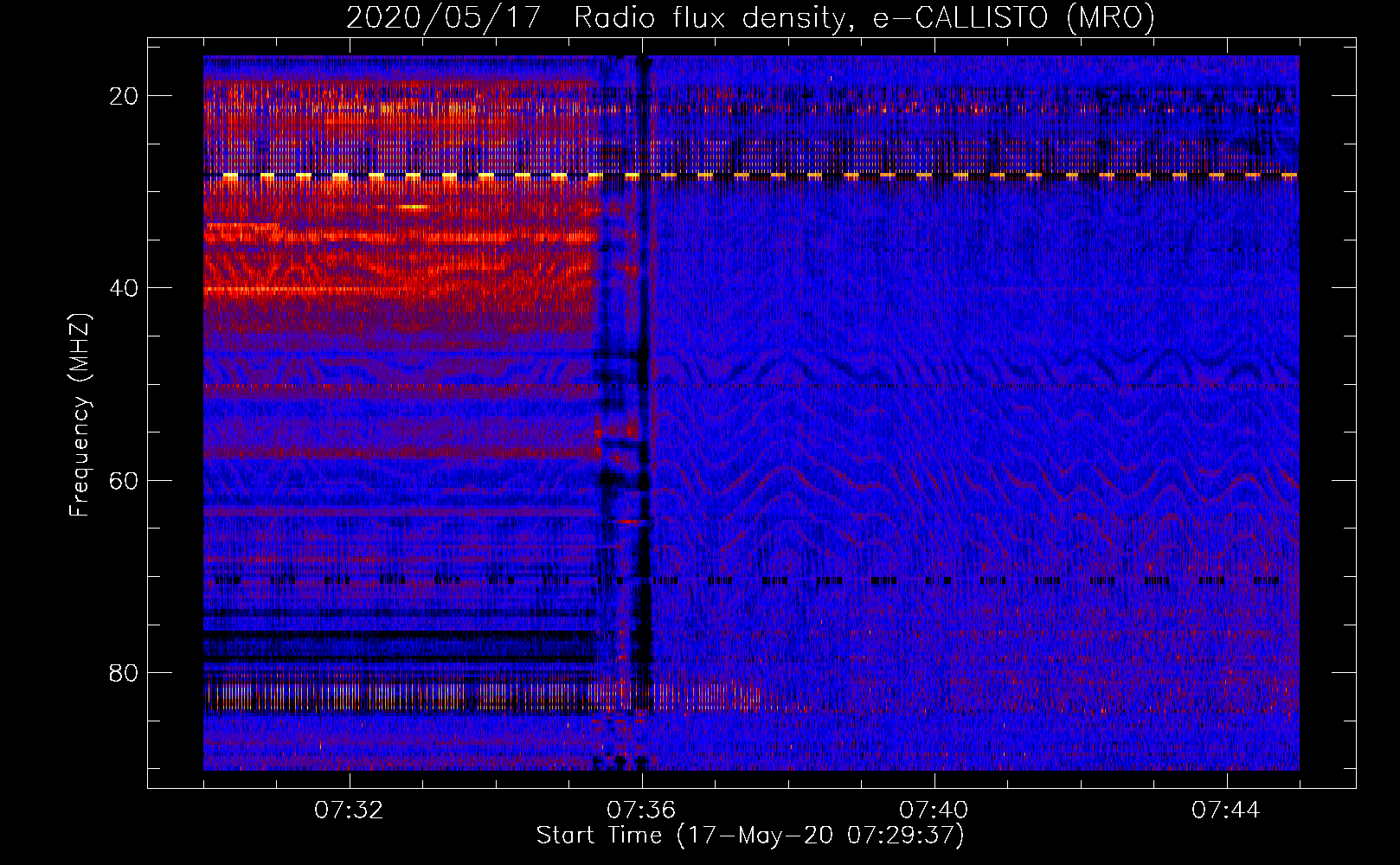Click the plot title '2020/05/17 Radio flux density, e-CALLISTO (MRO)'

pos(750,17)
